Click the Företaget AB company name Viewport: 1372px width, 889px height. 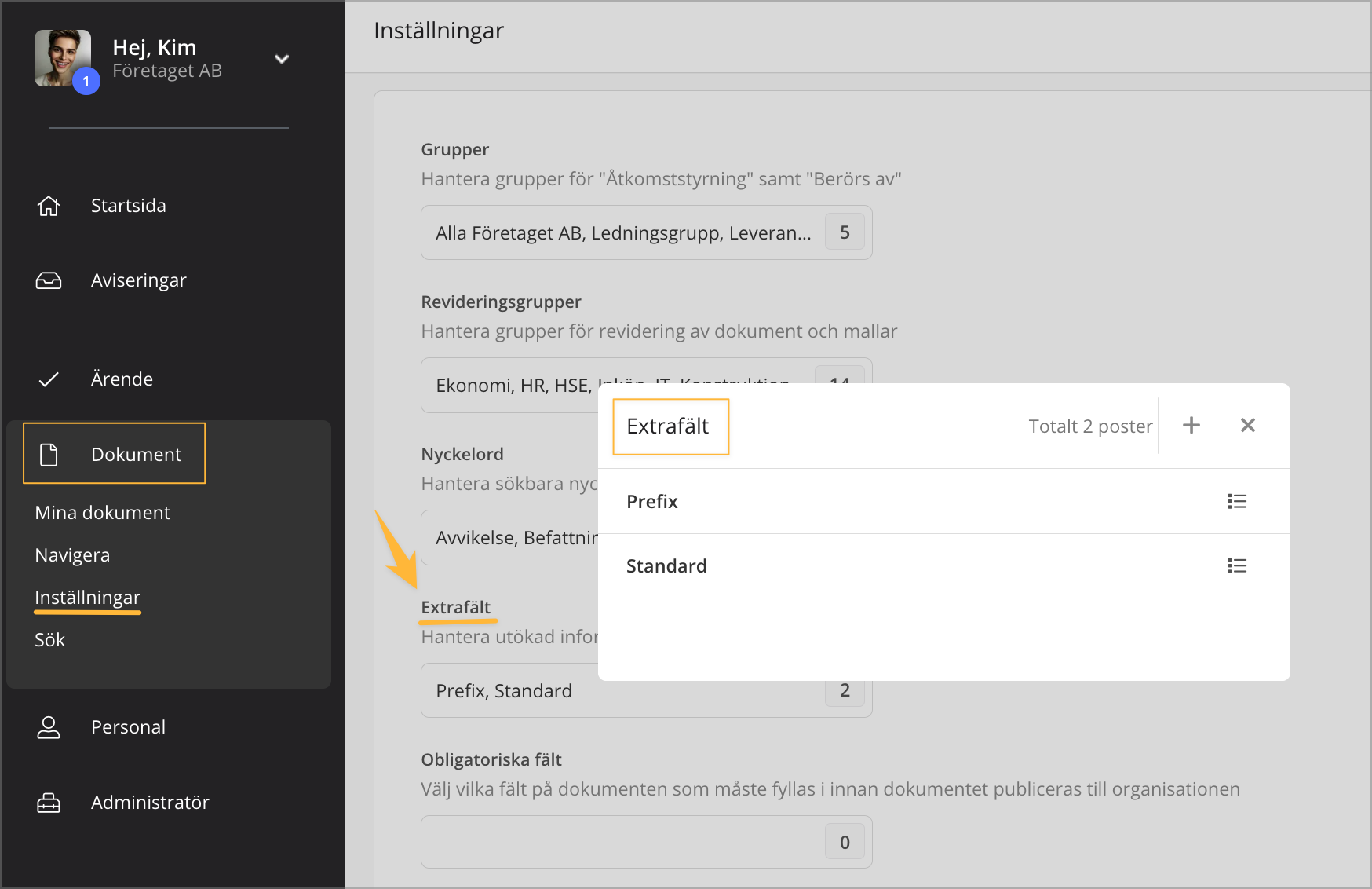[167, 71]
